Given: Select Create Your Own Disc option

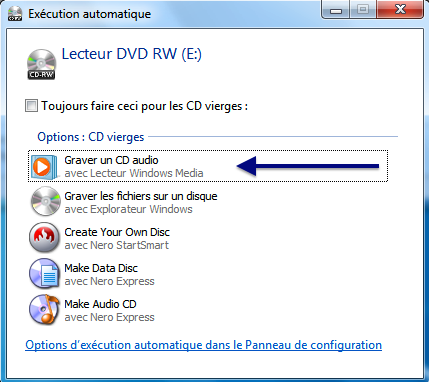Looking at the screenshot, I should pyautogui.click(x=208, y=238).
